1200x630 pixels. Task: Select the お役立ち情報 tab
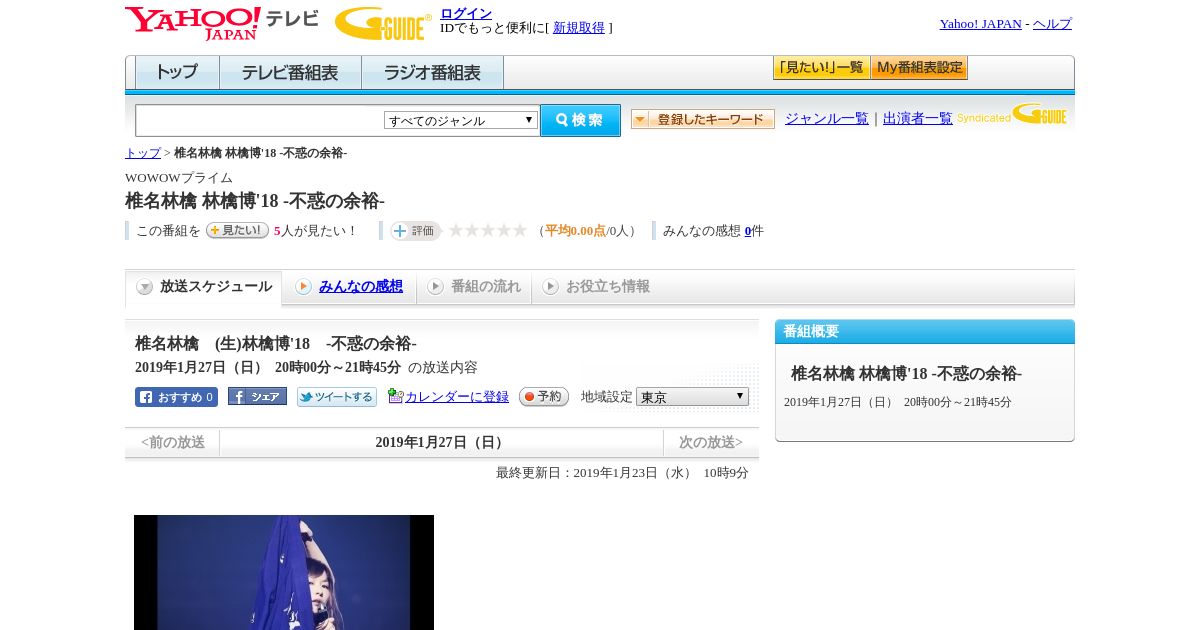[x=596, y=287]
